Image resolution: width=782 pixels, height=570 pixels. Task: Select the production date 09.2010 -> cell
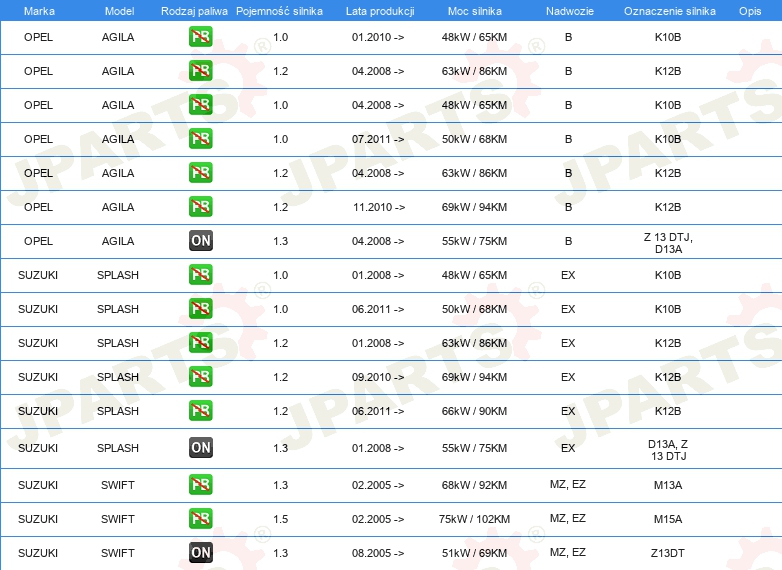378,377
